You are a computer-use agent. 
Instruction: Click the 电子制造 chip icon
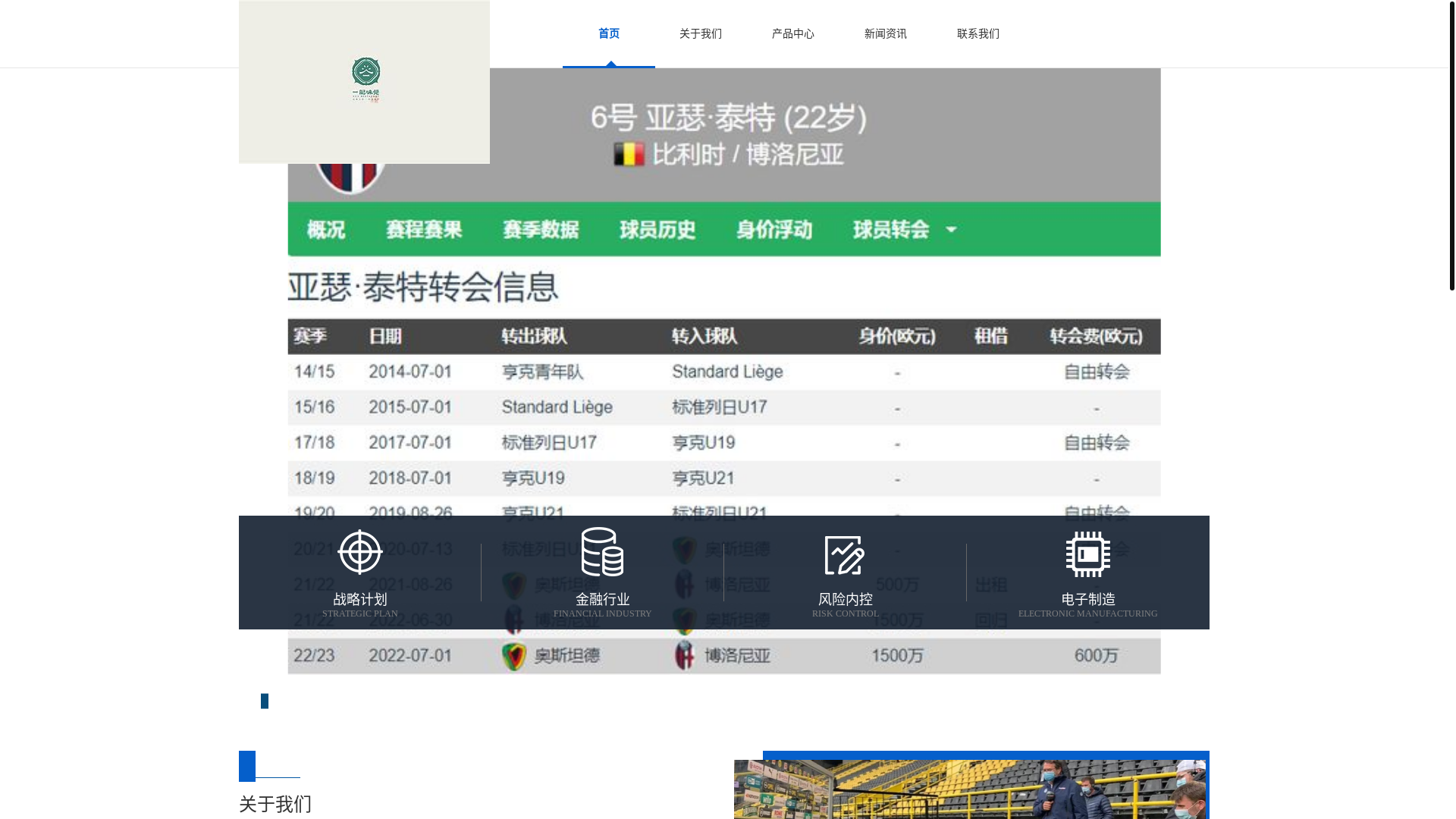[1088, 554]
